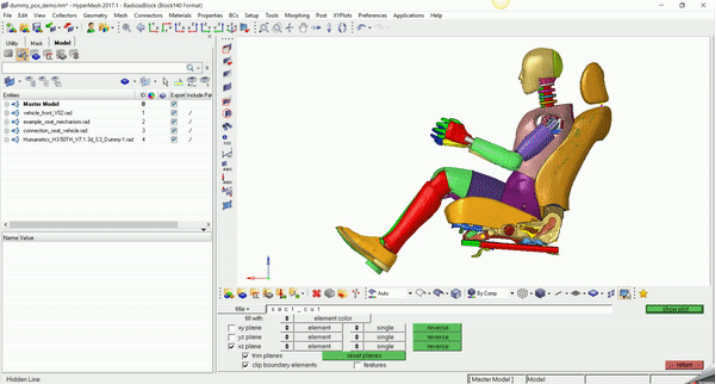Screen dimensions: 716x384
Task: Open the Auto selection mode dropdown
Action: (x=410, y=294)
